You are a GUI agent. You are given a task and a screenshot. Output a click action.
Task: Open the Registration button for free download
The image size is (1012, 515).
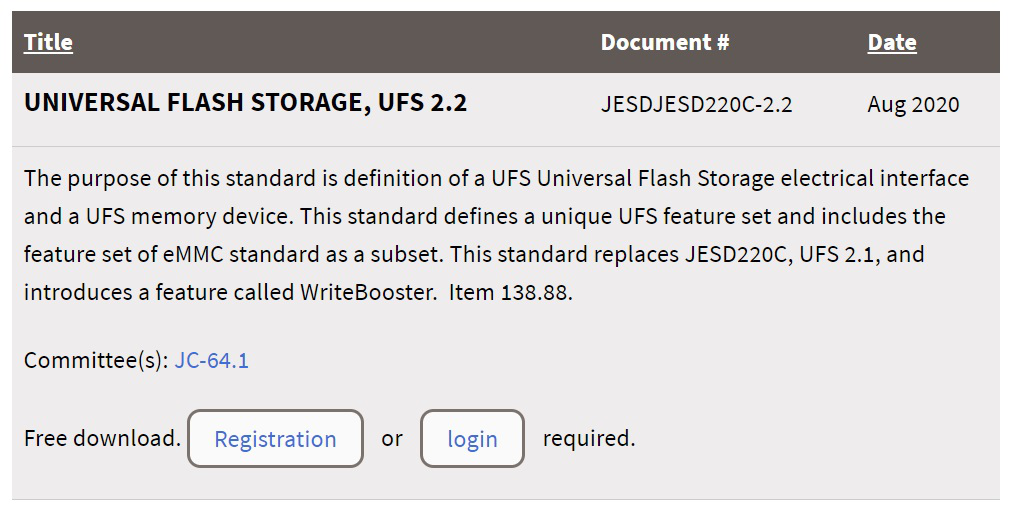(x=276, y=439)
